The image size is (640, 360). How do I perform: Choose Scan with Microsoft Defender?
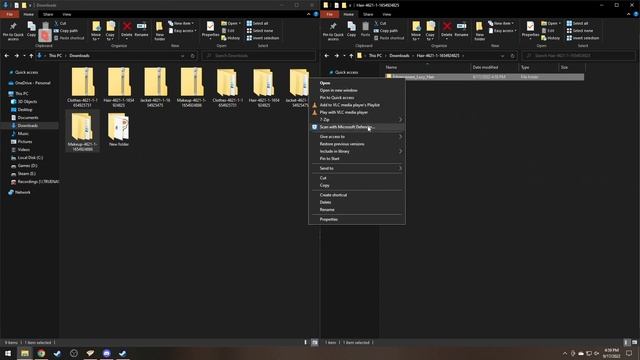click(357, 127)
